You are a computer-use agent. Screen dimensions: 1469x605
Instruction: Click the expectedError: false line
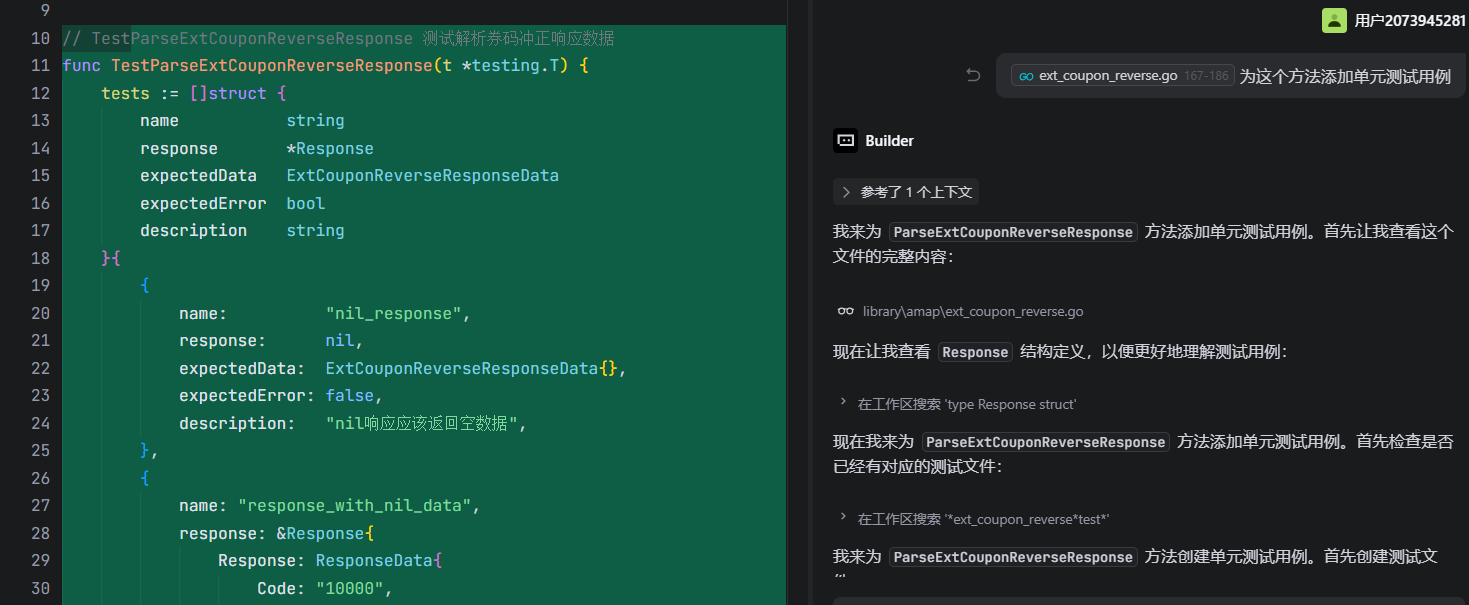coord(280,396)
